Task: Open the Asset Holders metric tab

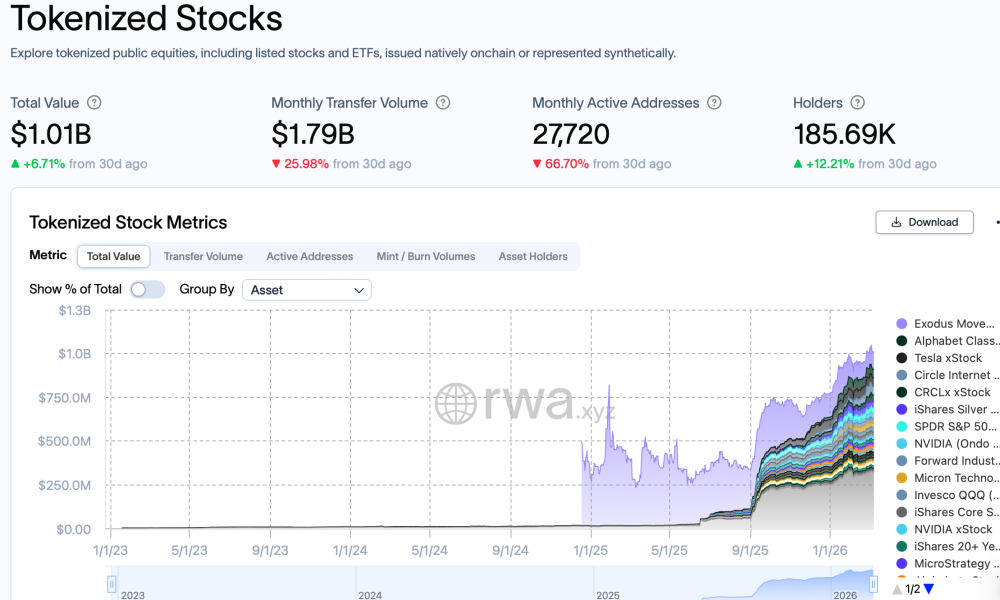Action: [x=532, y=257]
